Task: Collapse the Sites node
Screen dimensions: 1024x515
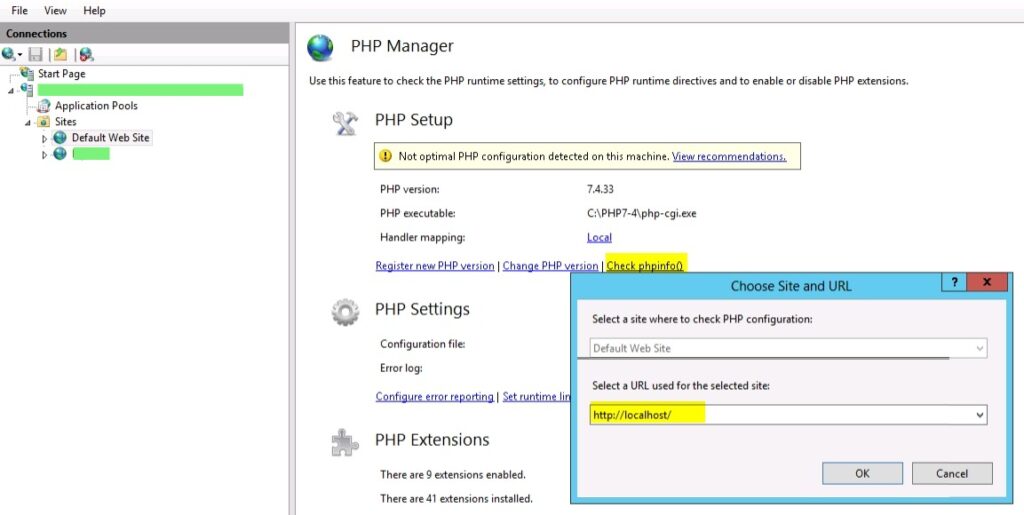Action: point(28,122)
